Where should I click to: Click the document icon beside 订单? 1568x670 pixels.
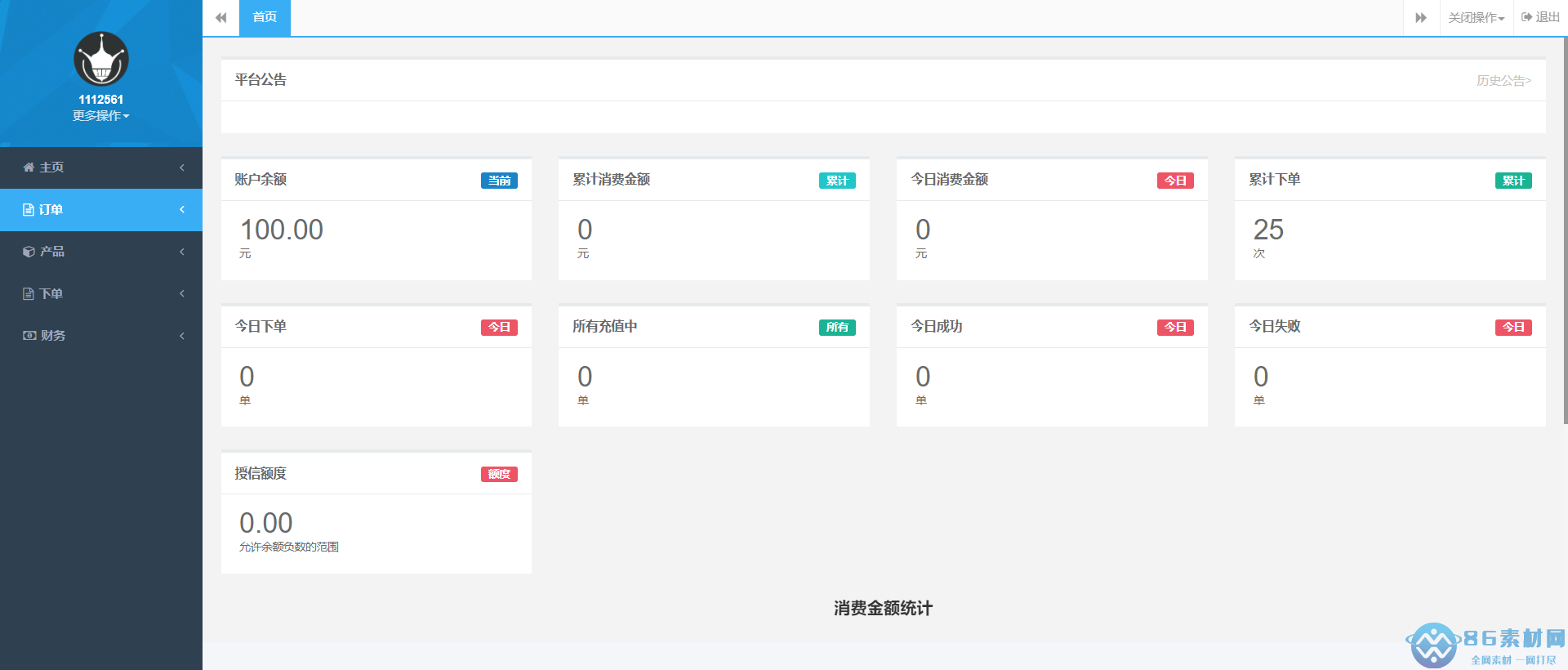click(x=29, y=210)
